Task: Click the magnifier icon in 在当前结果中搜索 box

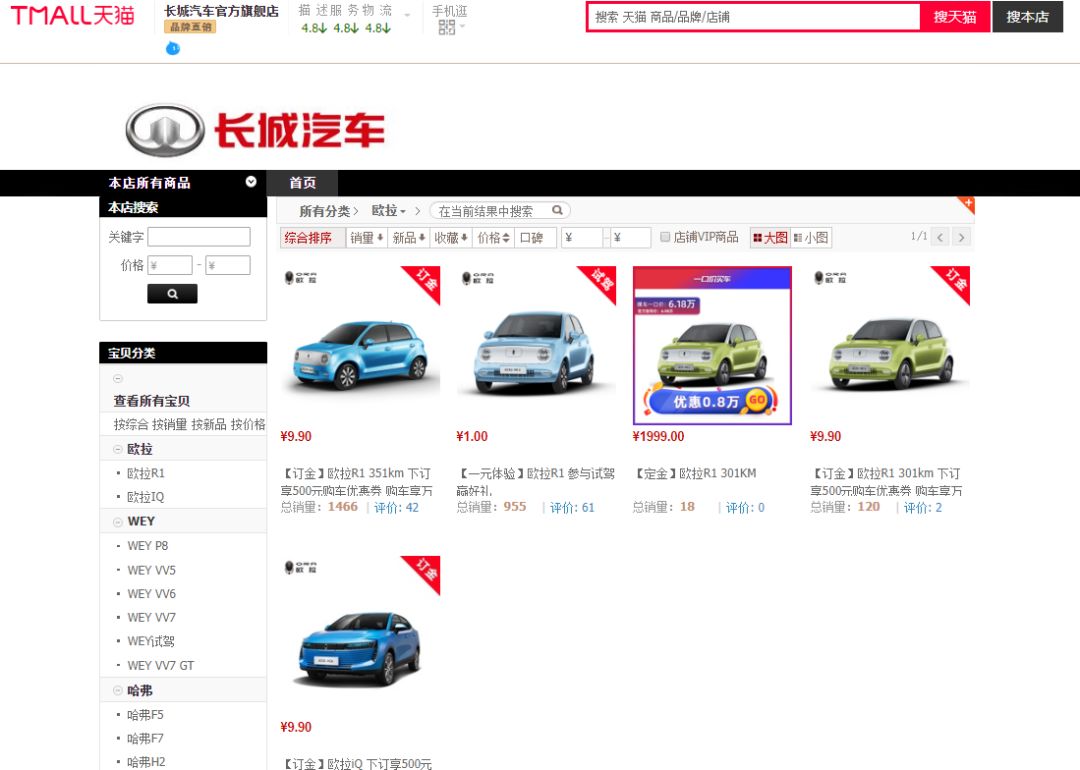Action: [x=557, y=210]
